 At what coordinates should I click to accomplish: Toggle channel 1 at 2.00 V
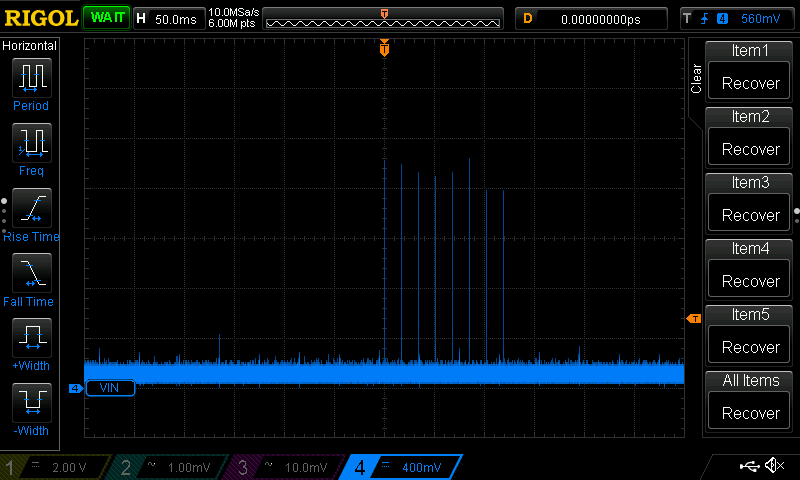click(55, 467)
